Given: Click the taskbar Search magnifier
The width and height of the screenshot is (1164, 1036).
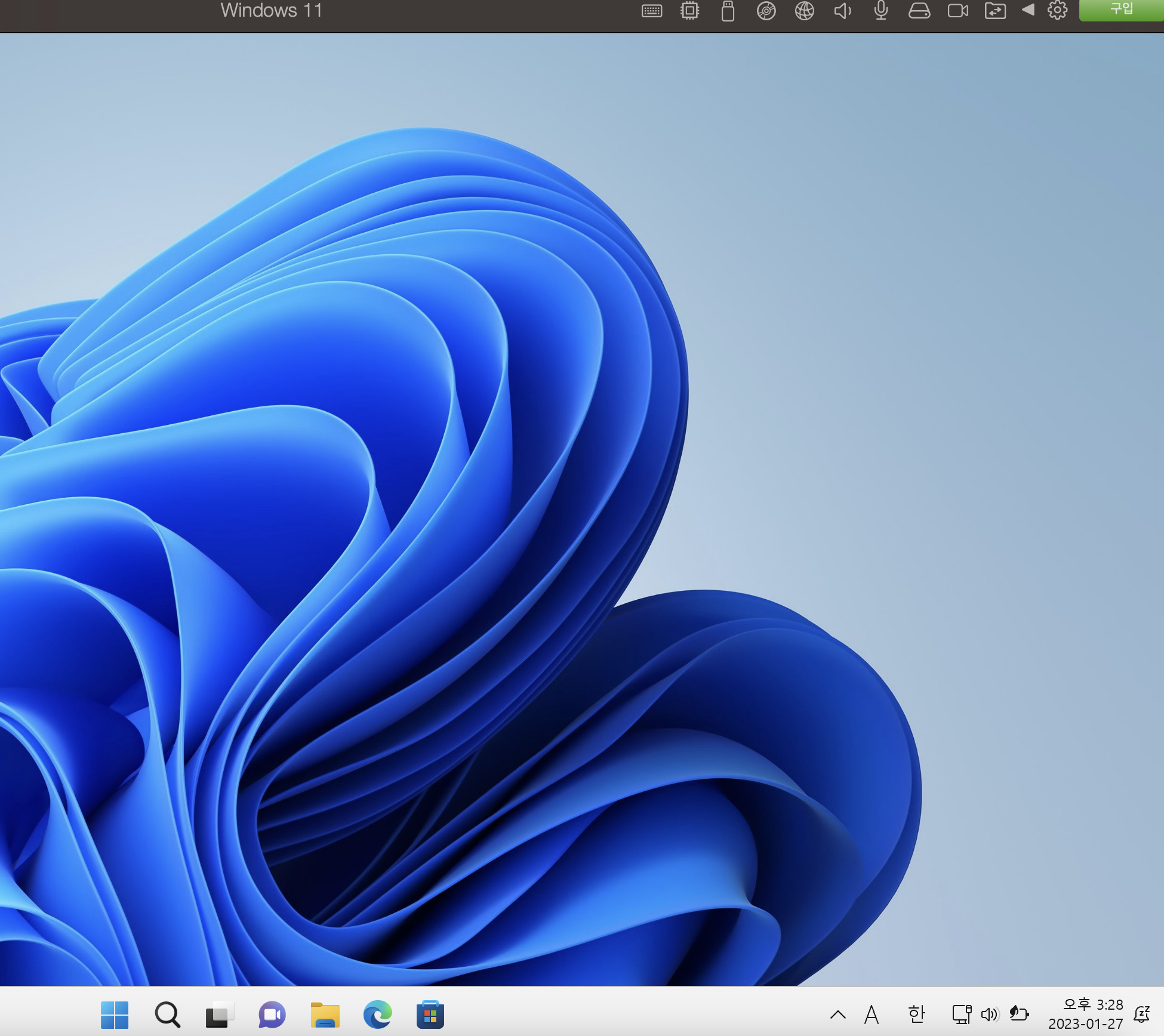Looking at the screenshot, I should 167,1015.
